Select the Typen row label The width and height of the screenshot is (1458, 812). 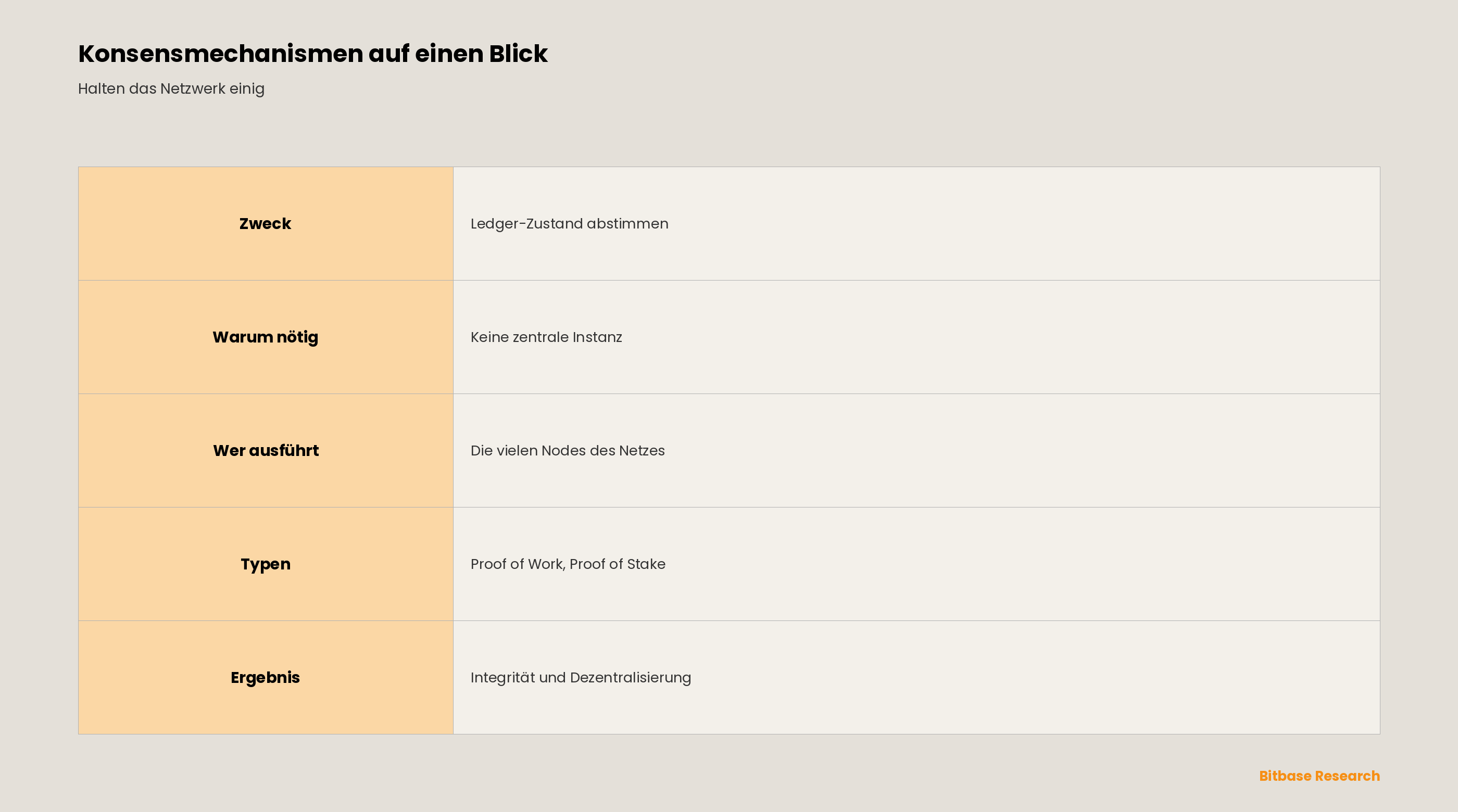[266, 564]
